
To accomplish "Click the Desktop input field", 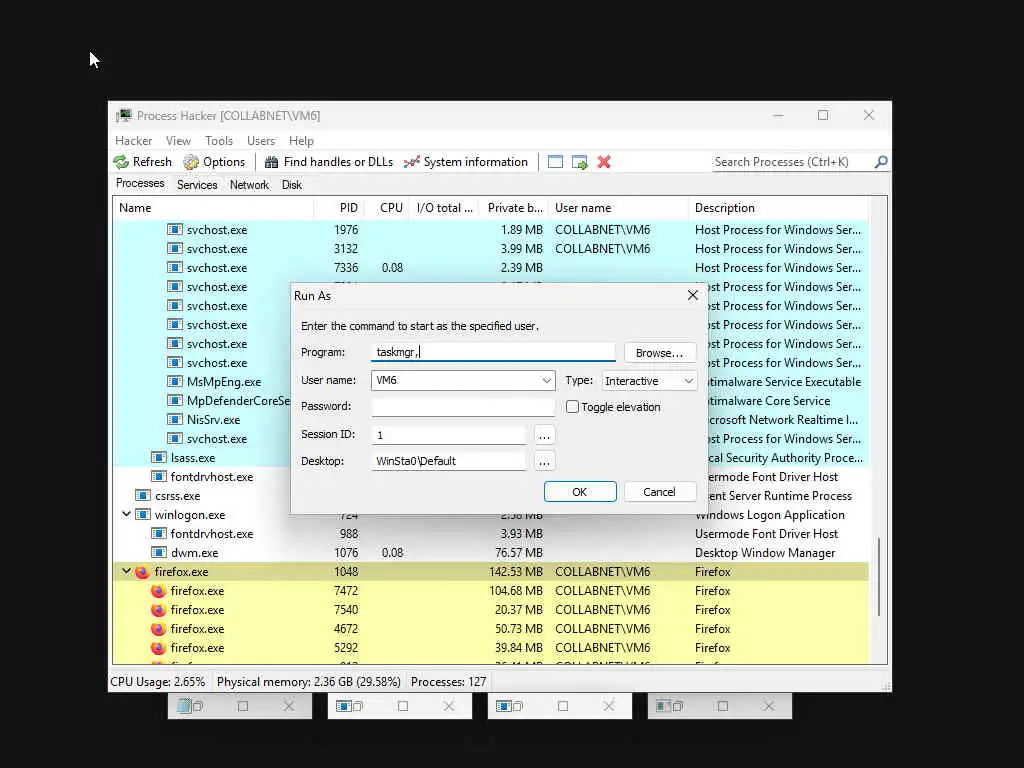I will [x=449, y=460].
